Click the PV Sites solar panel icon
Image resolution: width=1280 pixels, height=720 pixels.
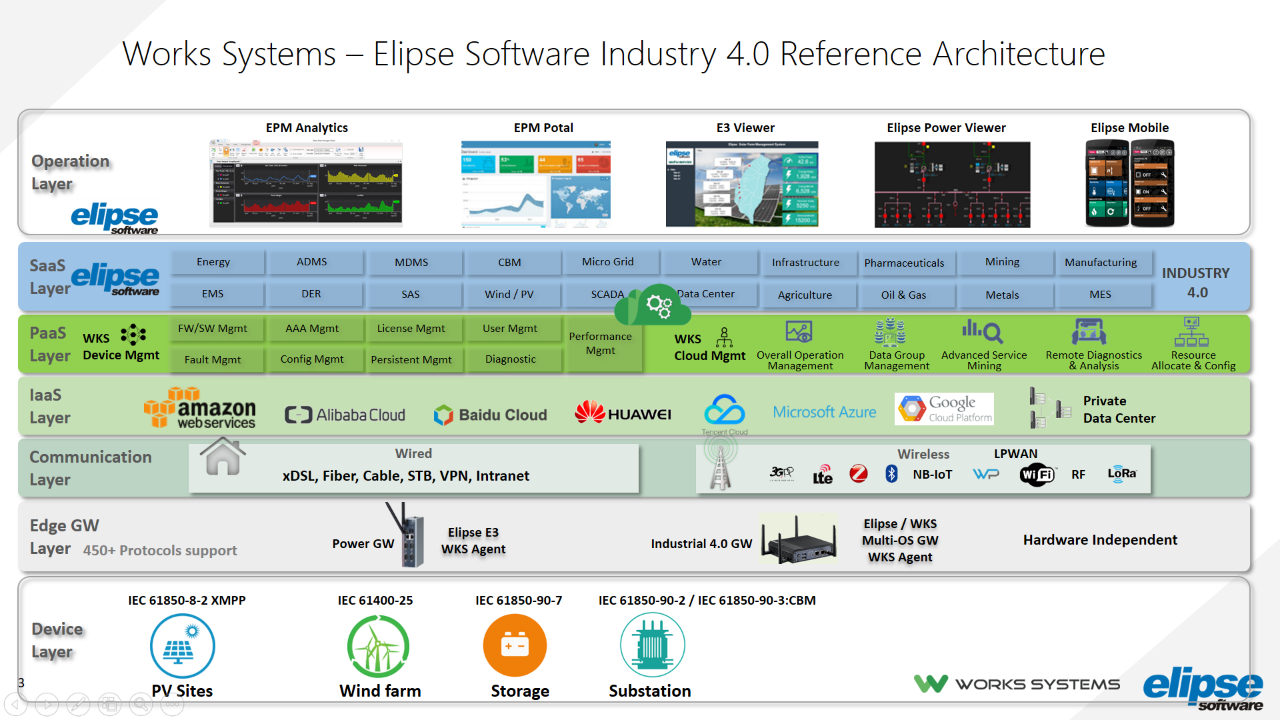(182, 646)
